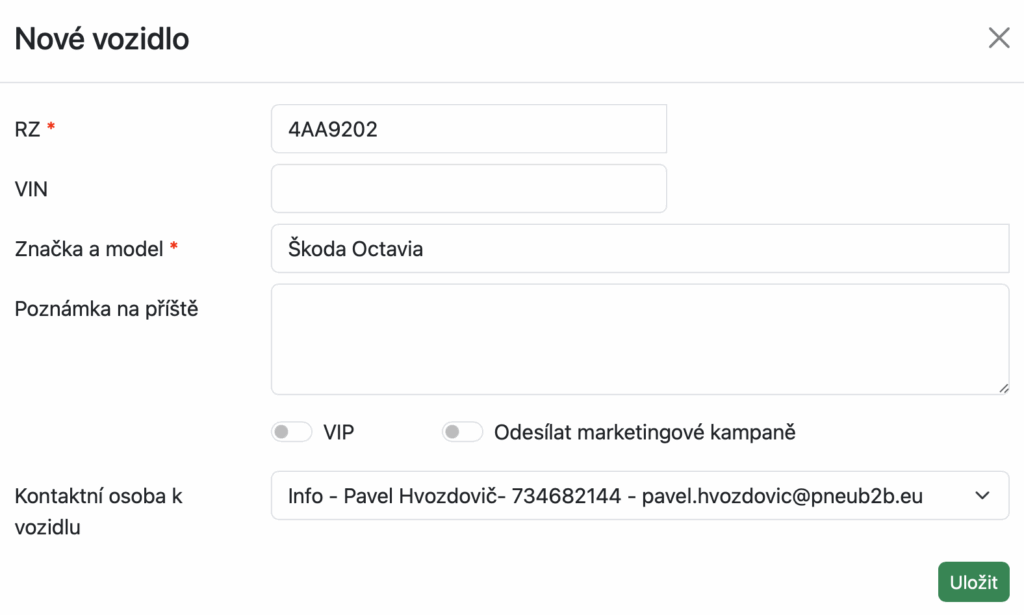Click the Poznámka na příště label
The height and width of the screenshot is (615, 1024).
coord(107,309)
